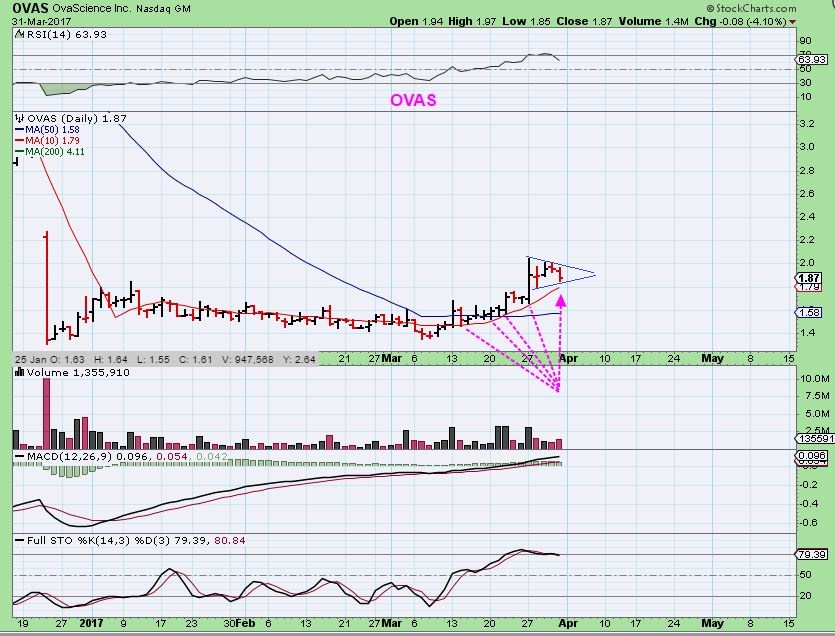Click the OvaScience Inc. company name
The height and width of the screenshot is (636, 835).
[x=92, y=9]
